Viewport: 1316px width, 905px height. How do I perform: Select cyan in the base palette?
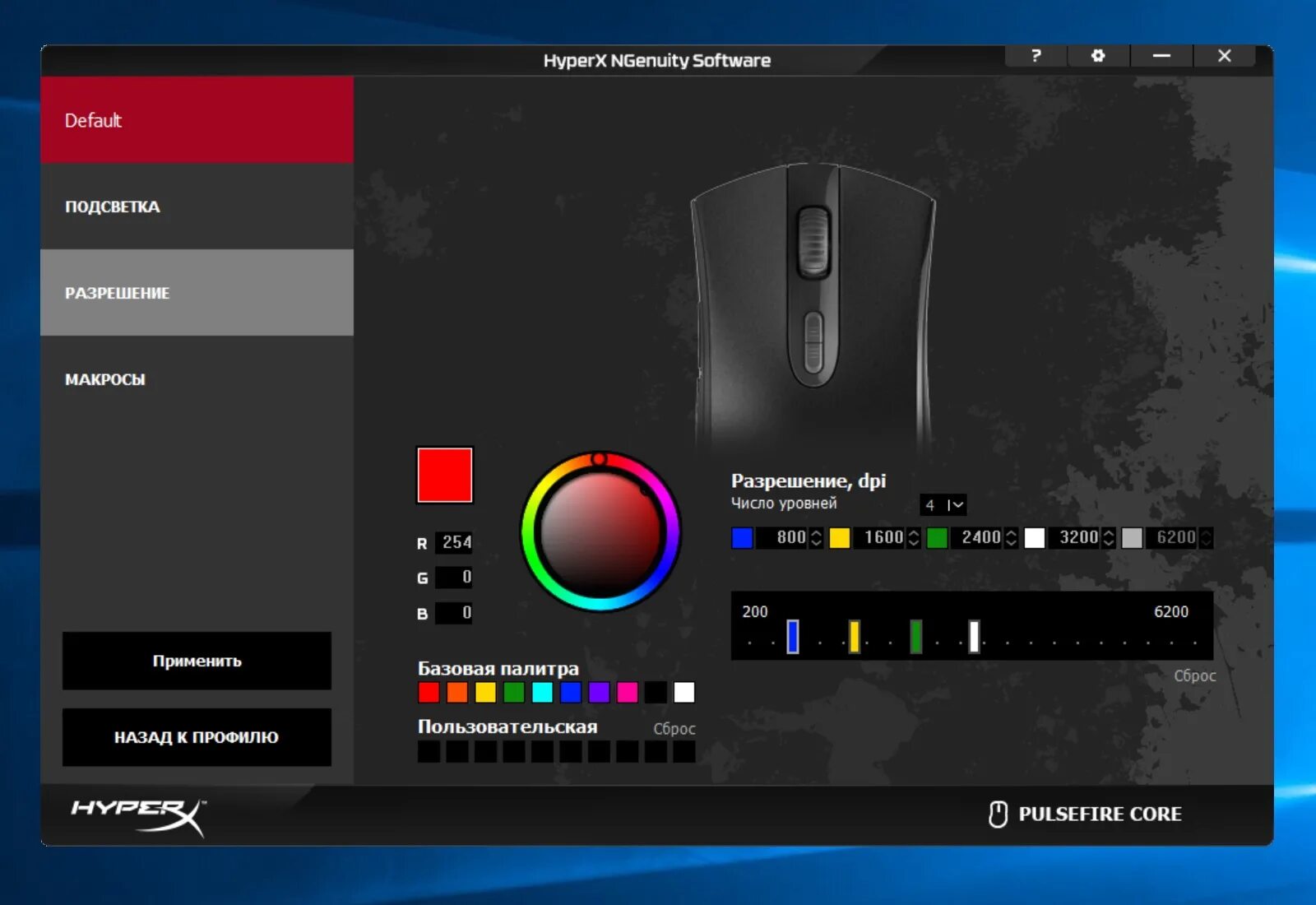(x=542, y=693)
